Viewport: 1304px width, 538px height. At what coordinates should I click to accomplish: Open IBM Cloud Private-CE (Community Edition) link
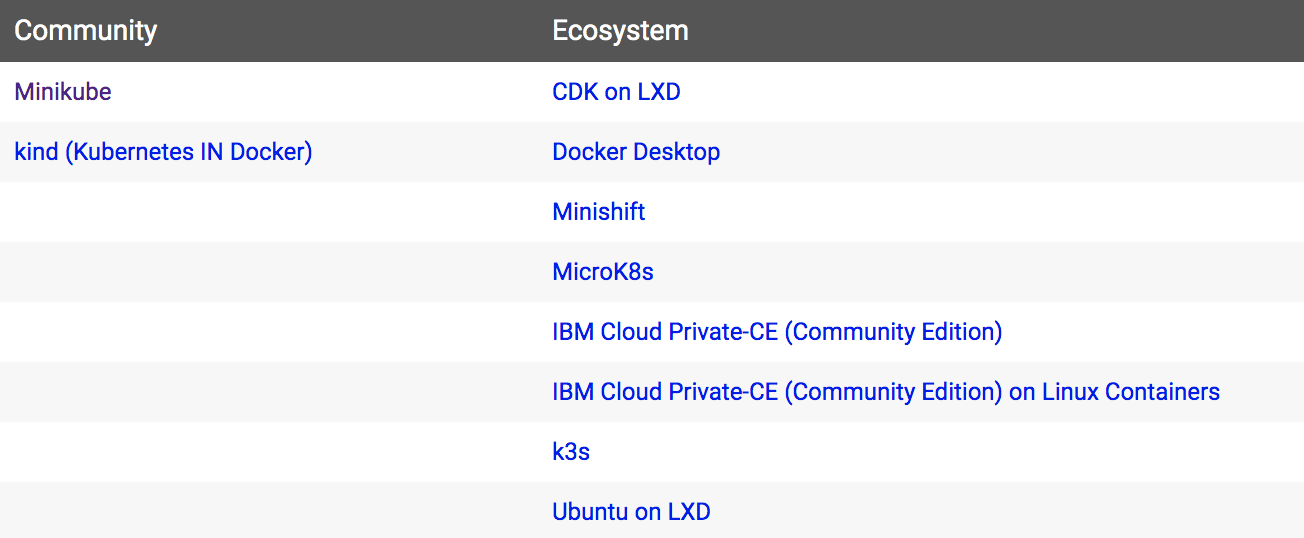(x=777, y=332)
